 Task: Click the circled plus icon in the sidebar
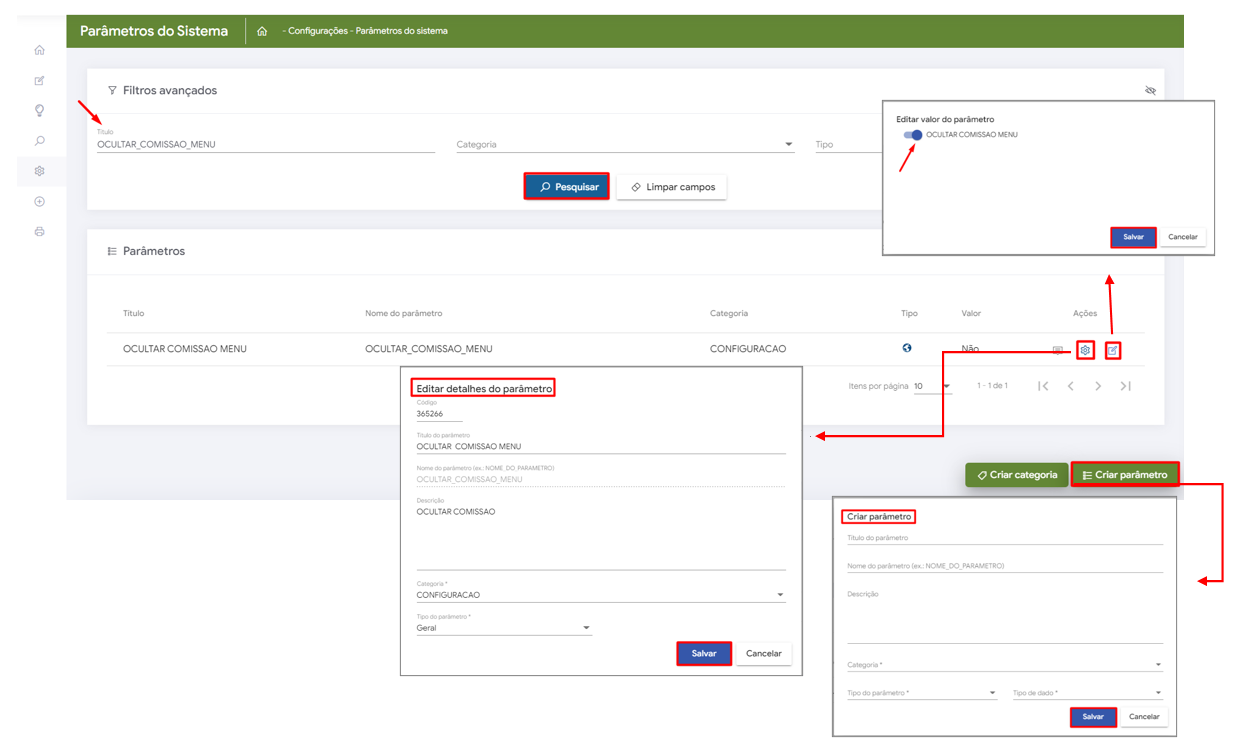[x=40, y=202]
